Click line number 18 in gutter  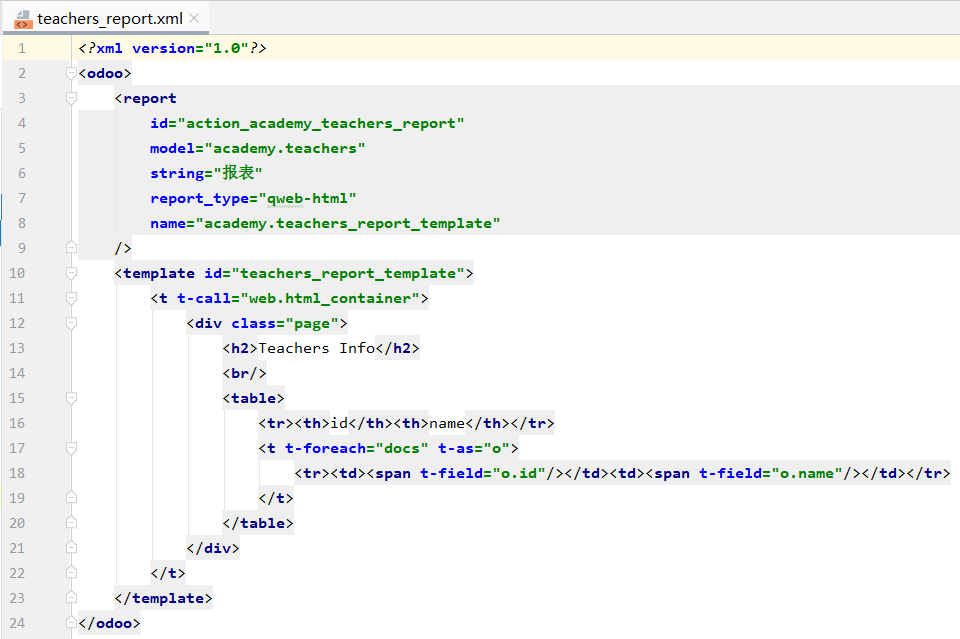click(x=17, y=473)
